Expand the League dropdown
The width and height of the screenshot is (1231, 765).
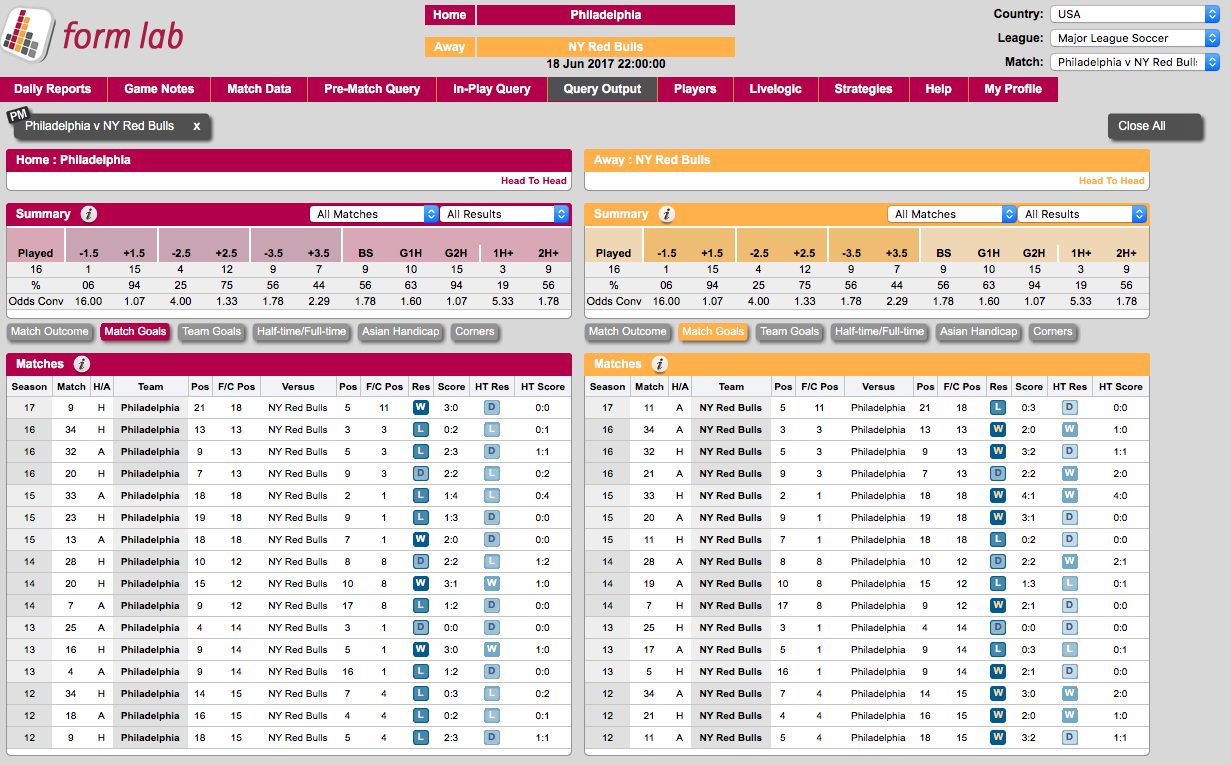(x=1134, y=38)
